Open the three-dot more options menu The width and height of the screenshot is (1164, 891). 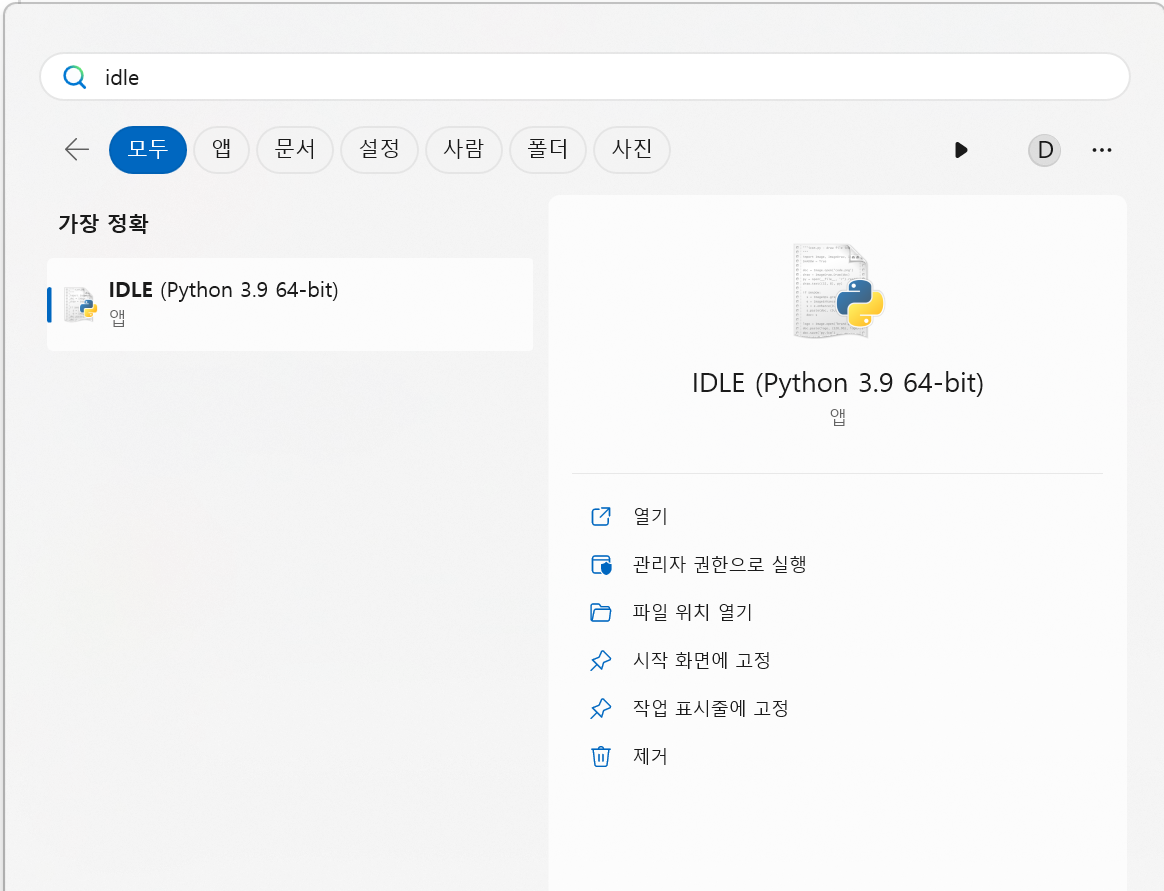1102,150
